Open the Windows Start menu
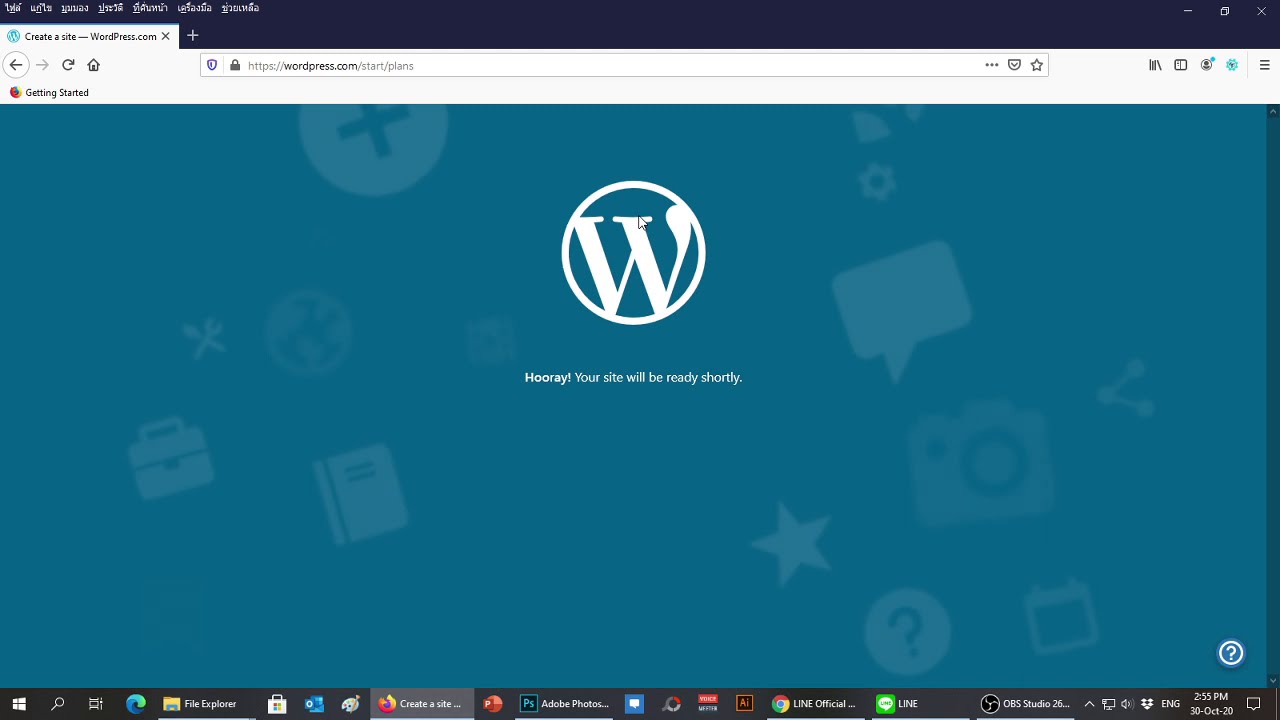The height and width of the screenshot is (720, 1280). pos(18,704)
